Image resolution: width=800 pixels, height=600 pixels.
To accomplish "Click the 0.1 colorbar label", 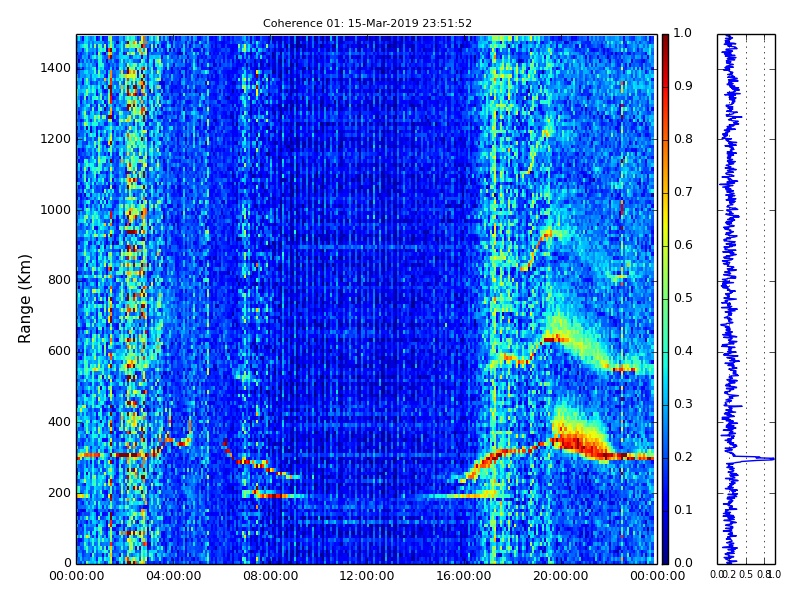I will click(x=683, y=510).
